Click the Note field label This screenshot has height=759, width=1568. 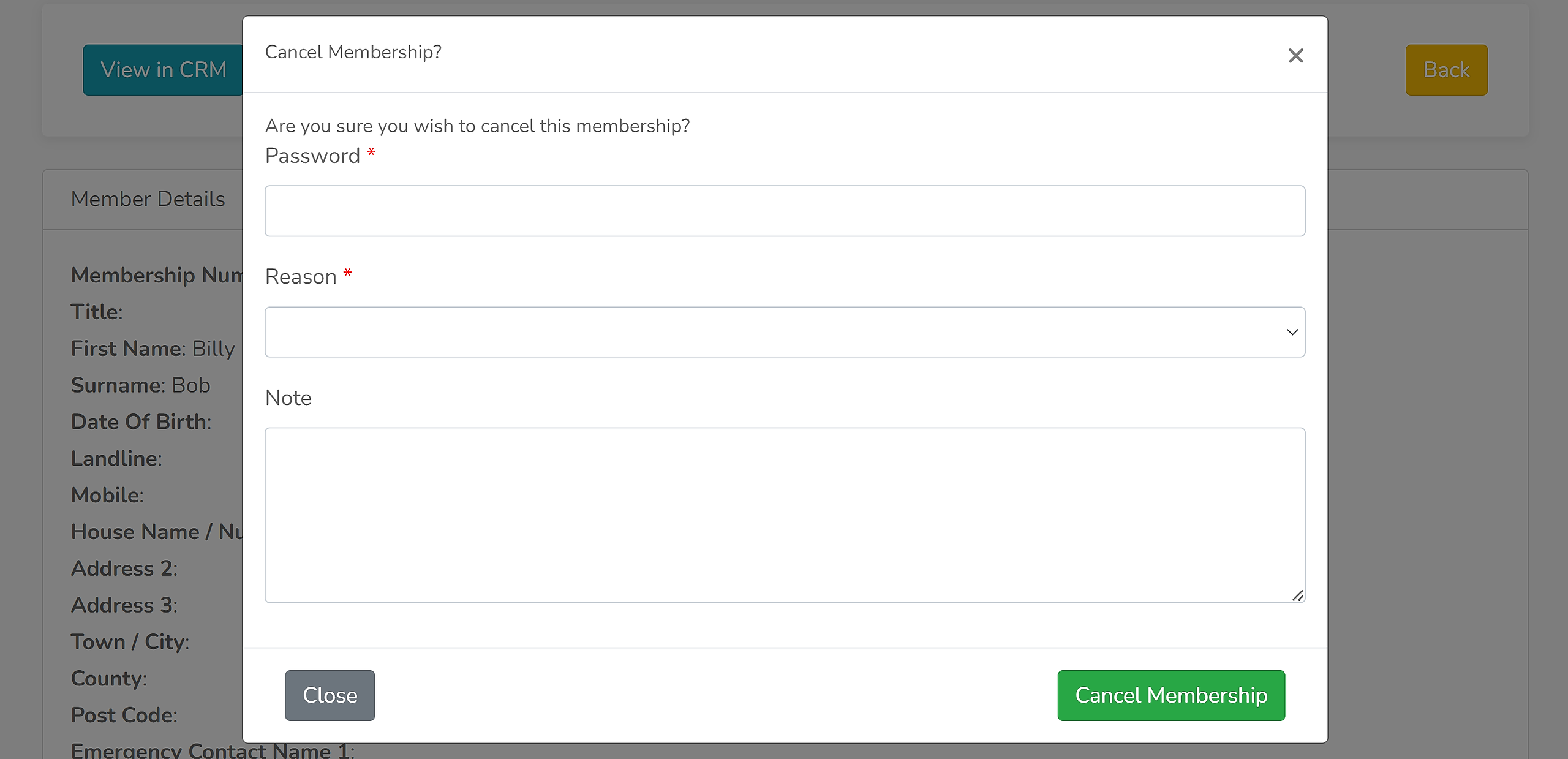tap(288, 398)
